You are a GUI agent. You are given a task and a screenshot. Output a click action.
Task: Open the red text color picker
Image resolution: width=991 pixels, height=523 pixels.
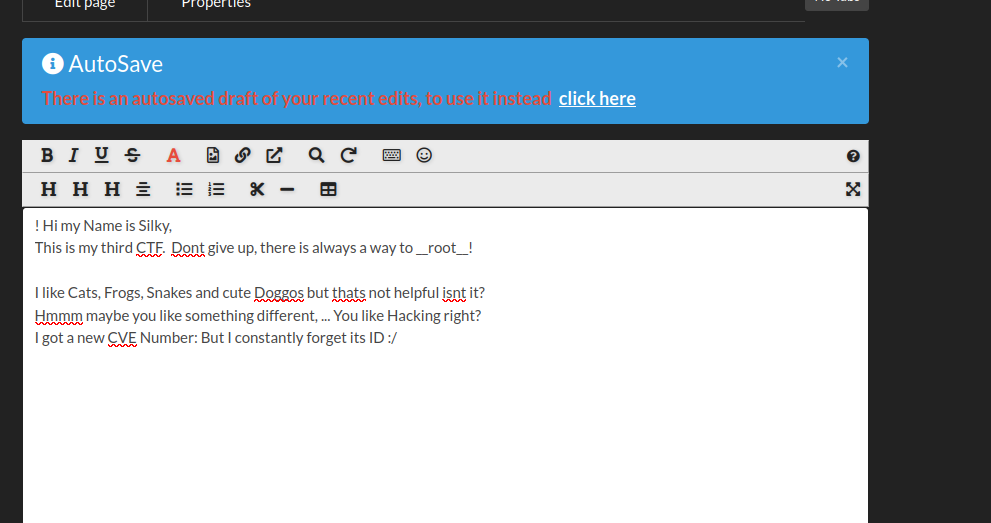(173, 155)
